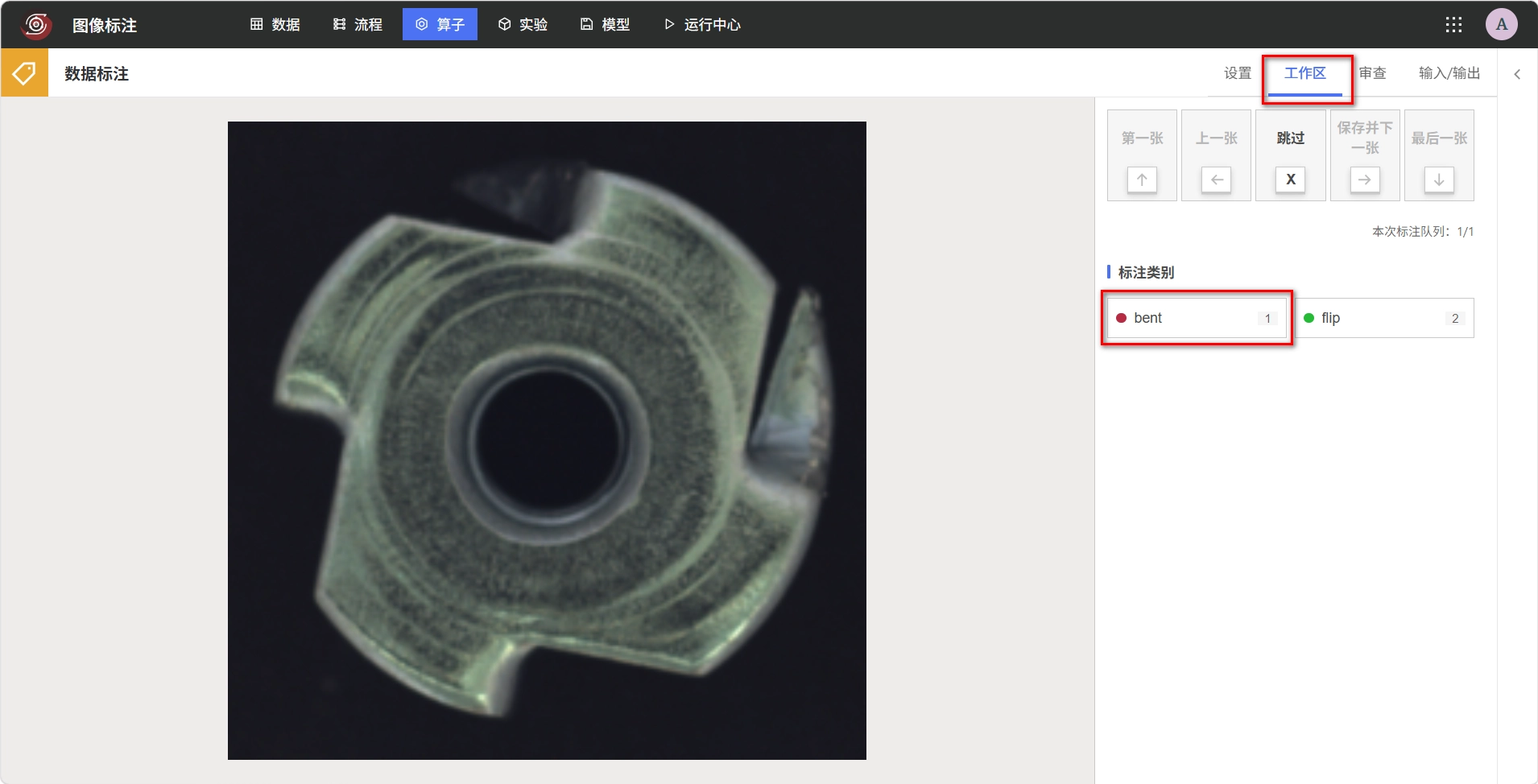Screen dimensions: 1538x784
Task: Select the flip annotation category
Action: tap(1384, 318)
